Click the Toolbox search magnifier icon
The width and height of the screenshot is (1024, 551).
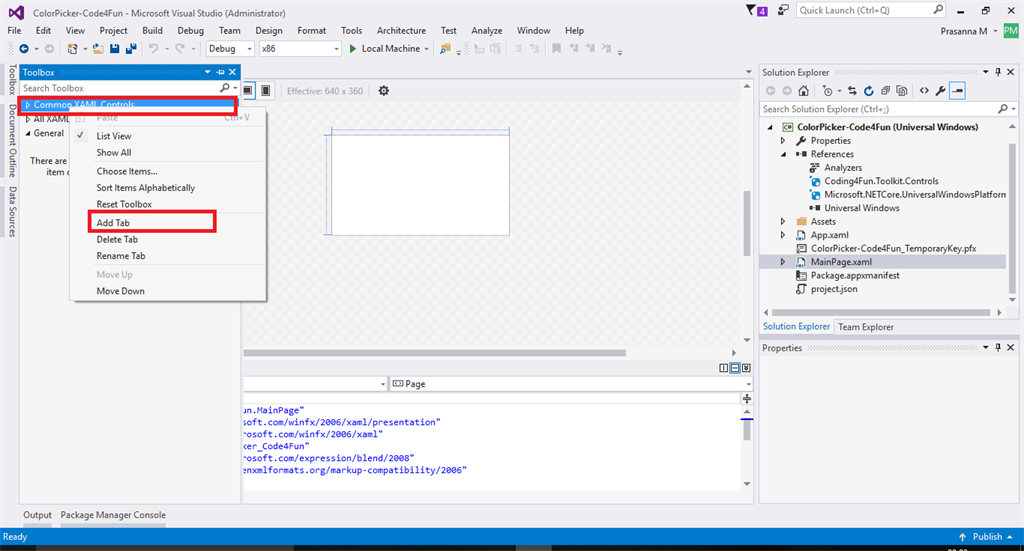(x=225, y=87)
